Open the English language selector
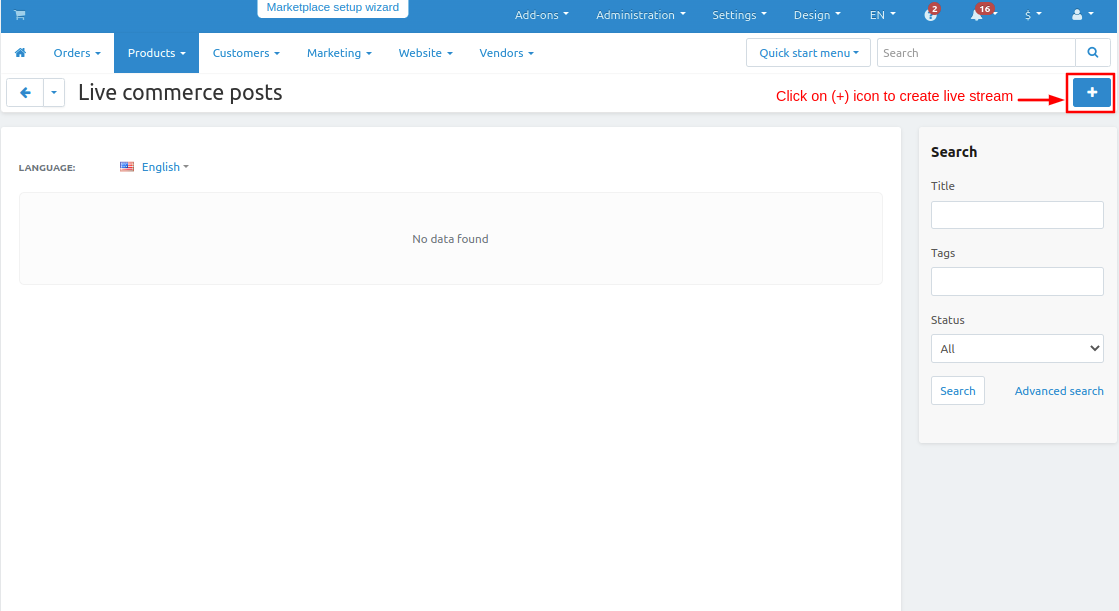Image resolution: width=1119 pixels, height=611 pixels. [x=155, y=167]
